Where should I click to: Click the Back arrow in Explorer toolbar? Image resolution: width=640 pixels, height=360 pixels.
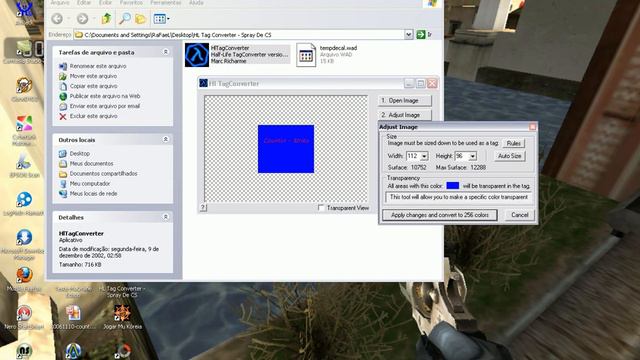[x=57, y=18]
